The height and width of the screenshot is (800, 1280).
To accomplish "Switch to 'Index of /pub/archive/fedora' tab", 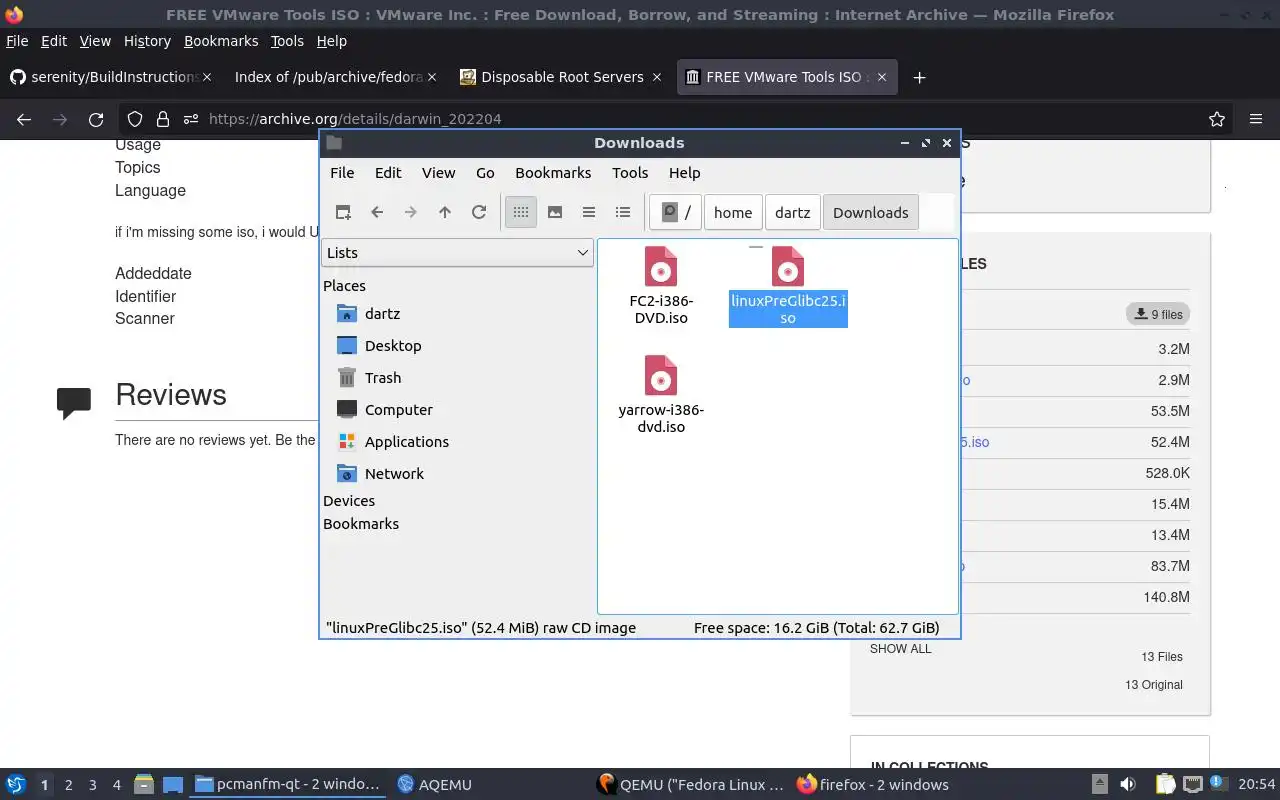I will coord(335,77).
